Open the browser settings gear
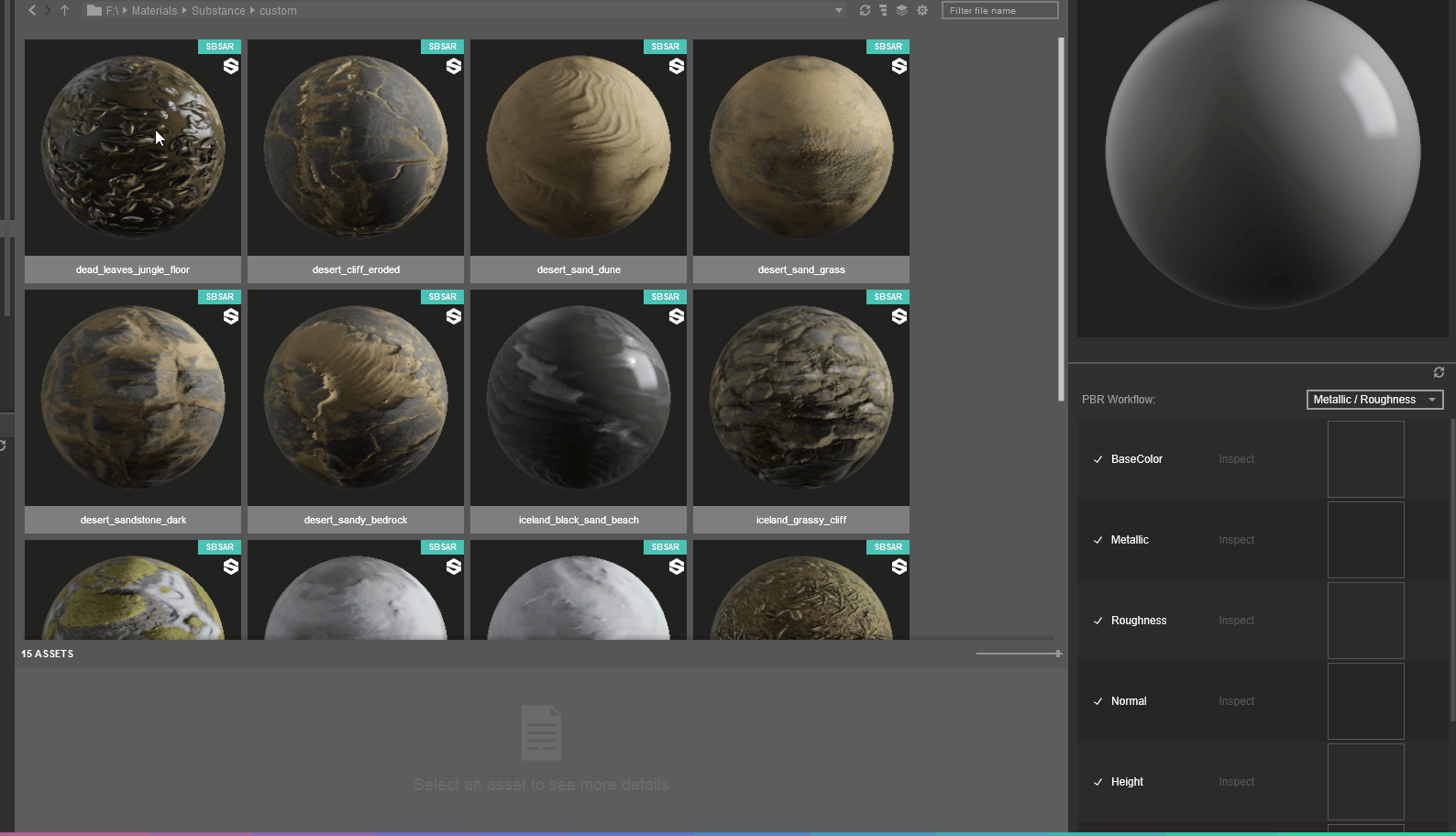Screen dimensions: 1456x836 tap(922, 10)
